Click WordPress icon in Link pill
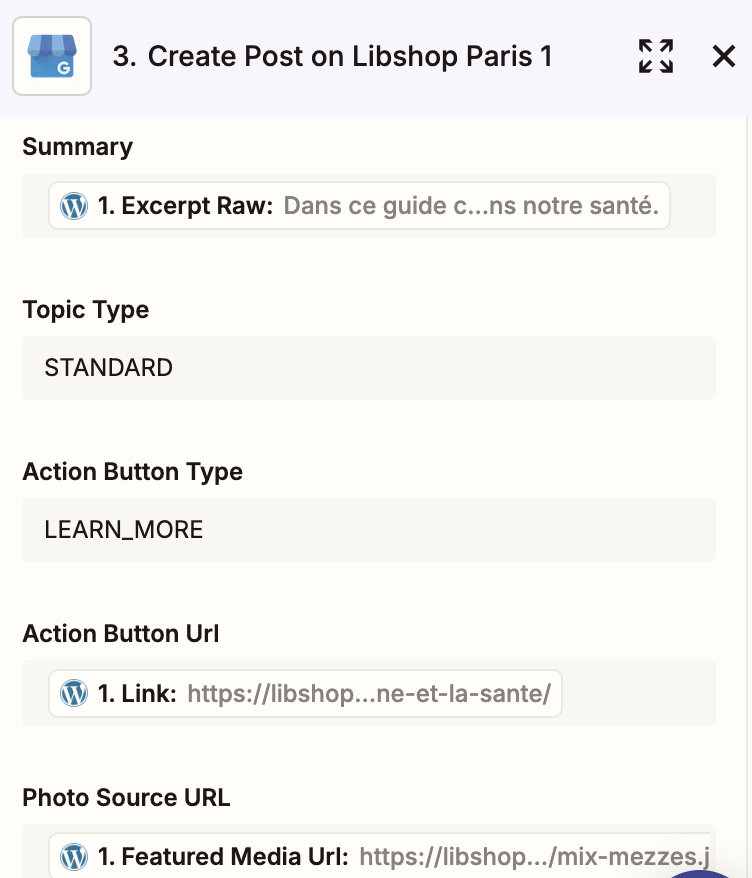 [74, 693]
